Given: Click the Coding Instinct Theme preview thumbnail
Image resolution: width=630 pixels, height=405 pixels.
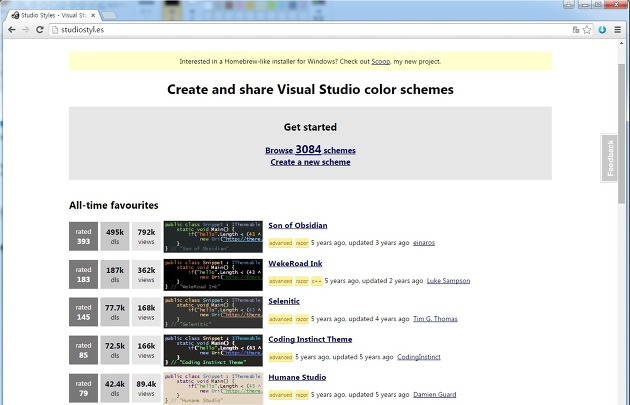Looking at the screenshot, I should tap(213, 350).
